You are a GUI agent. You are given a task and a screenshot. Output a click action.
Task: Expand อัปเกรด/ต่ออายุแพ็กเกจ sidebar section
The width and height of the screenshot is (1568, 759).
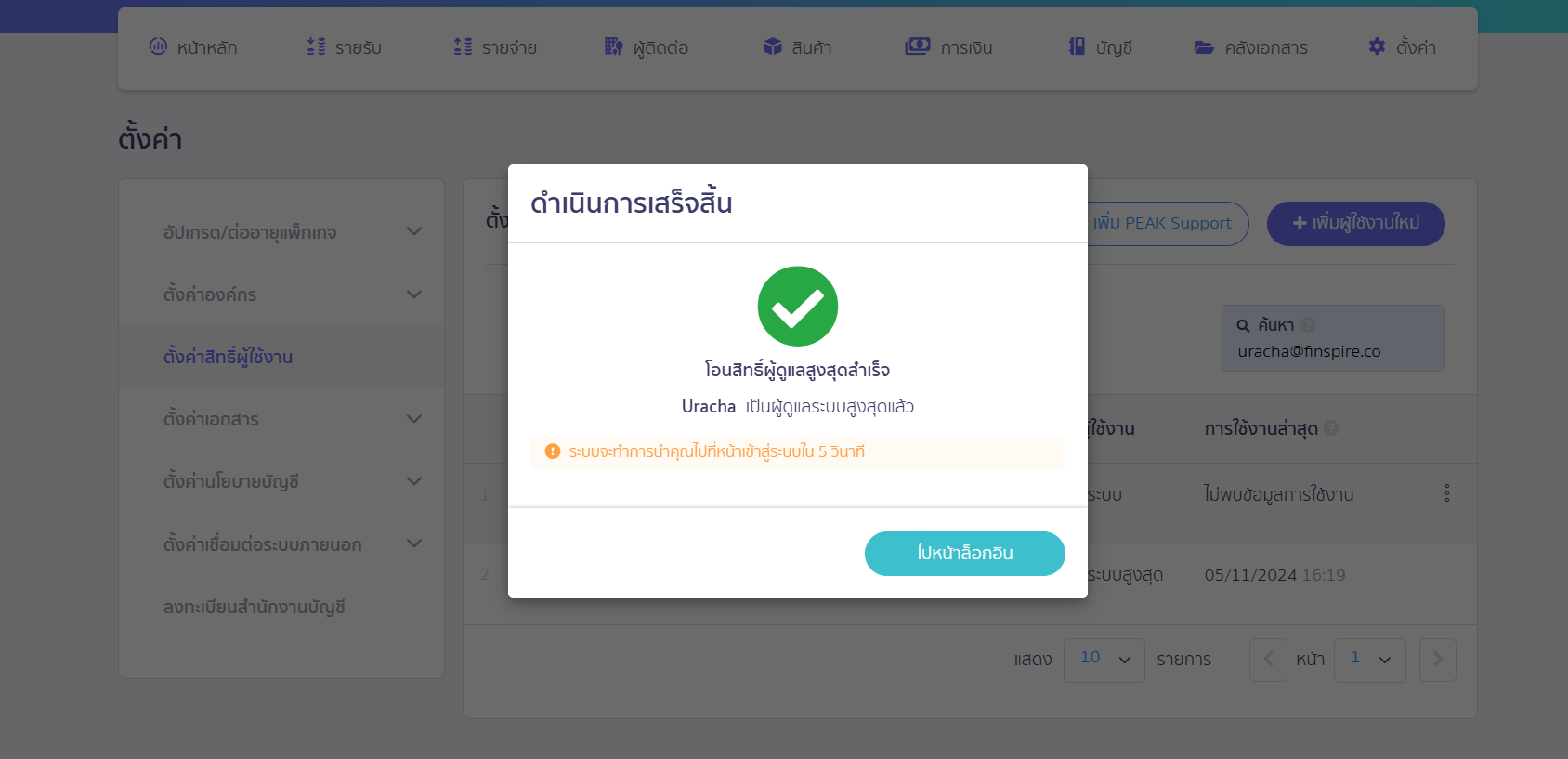pos(414,231)
